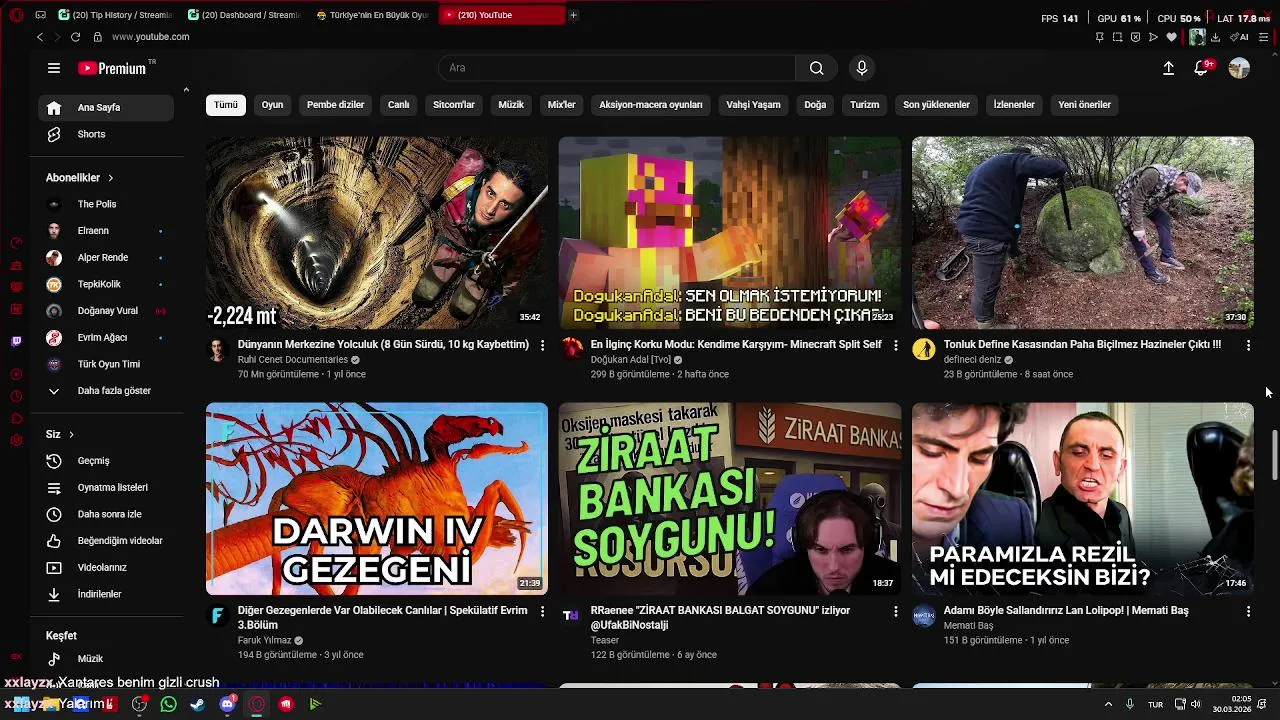The width and height of the screenshot is (1280, 720).
Task: Open options menu for RRaenee ZİRAAT BANKASI video
Action: pos(895,611)
